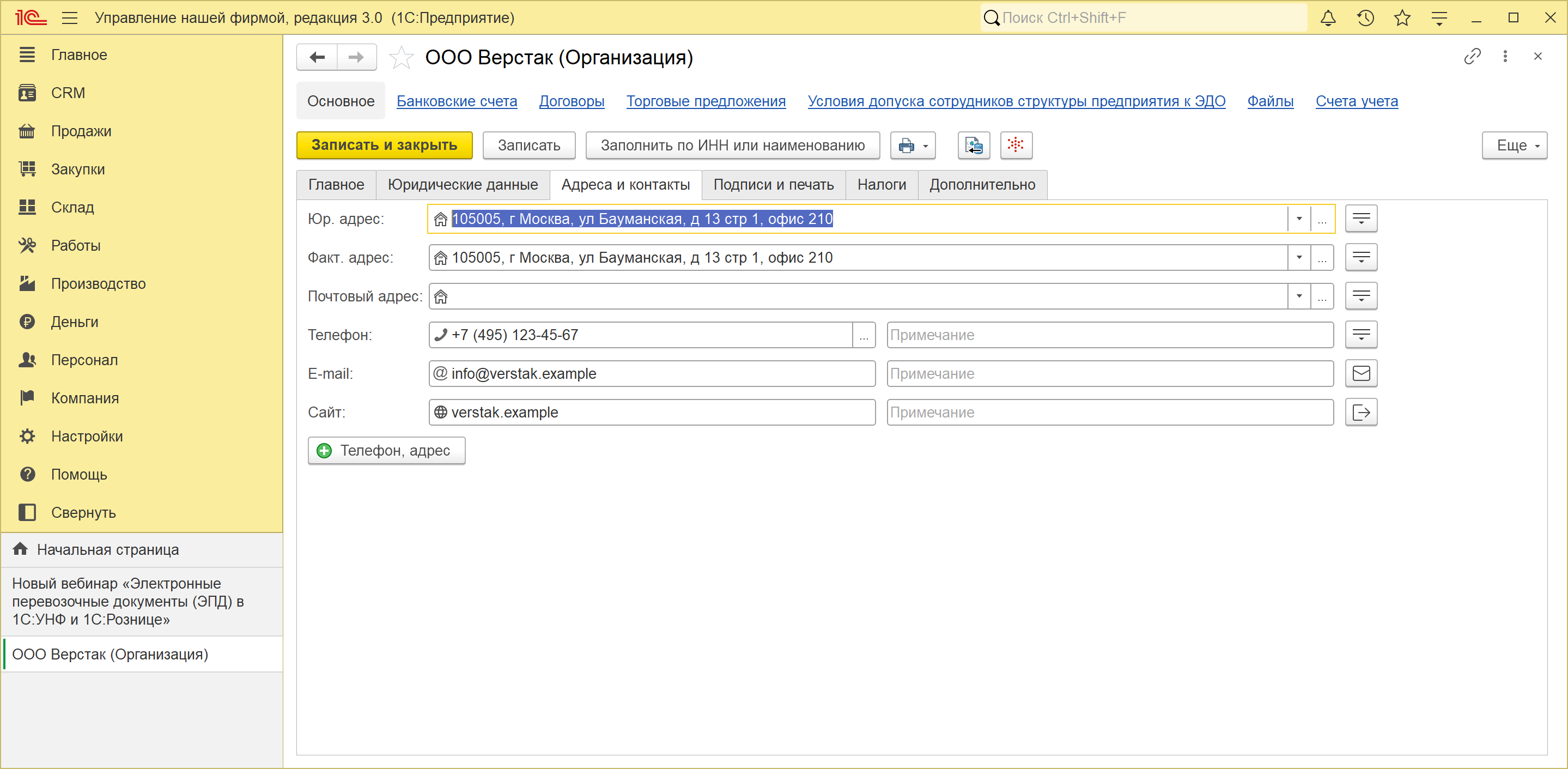
Task: Open the Производство section
Action: pos(141,284)
